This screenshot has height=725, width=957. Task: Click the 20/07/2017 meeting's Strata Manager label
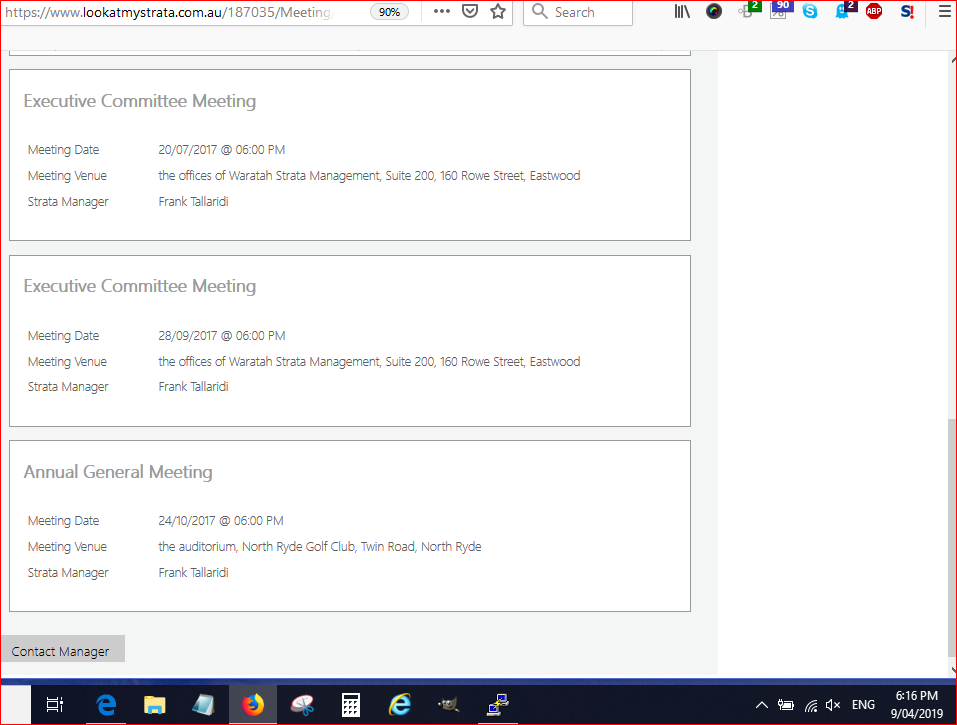(x=68, y=202)
